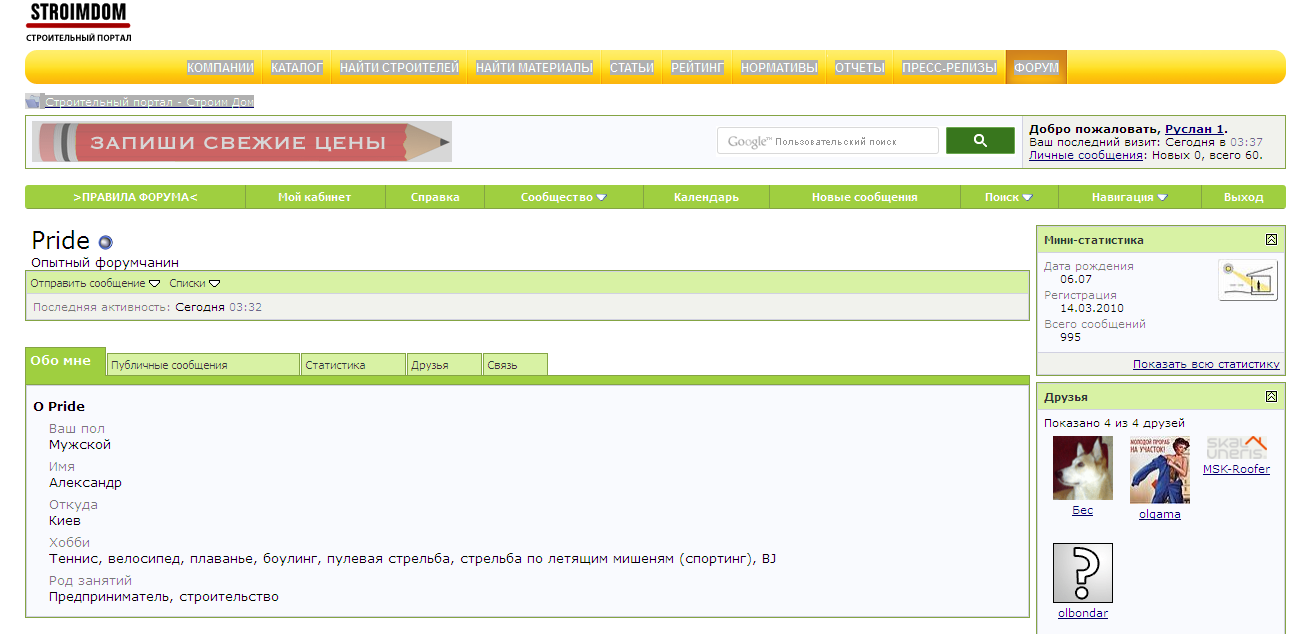Click the online status icon beside Pride

coord(106,242)
